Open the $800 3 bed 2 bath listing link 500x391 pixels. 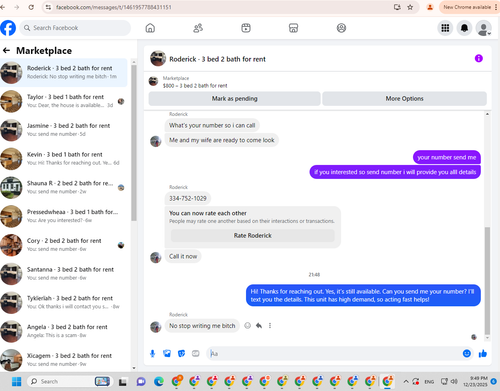coord(195,86)
